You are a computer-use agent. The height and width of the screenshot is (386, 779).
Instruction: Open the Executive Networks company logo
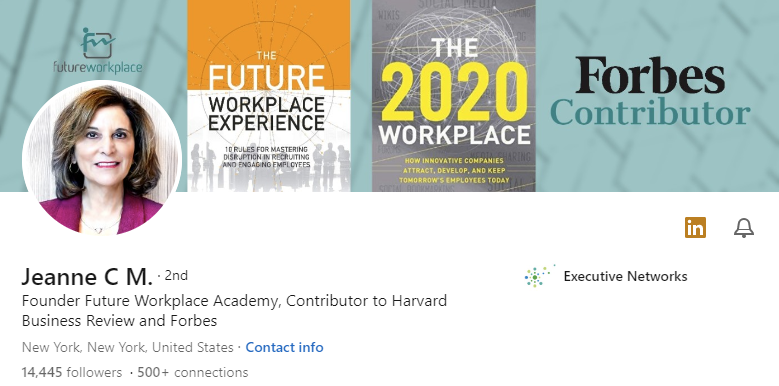tap(540, 276)
